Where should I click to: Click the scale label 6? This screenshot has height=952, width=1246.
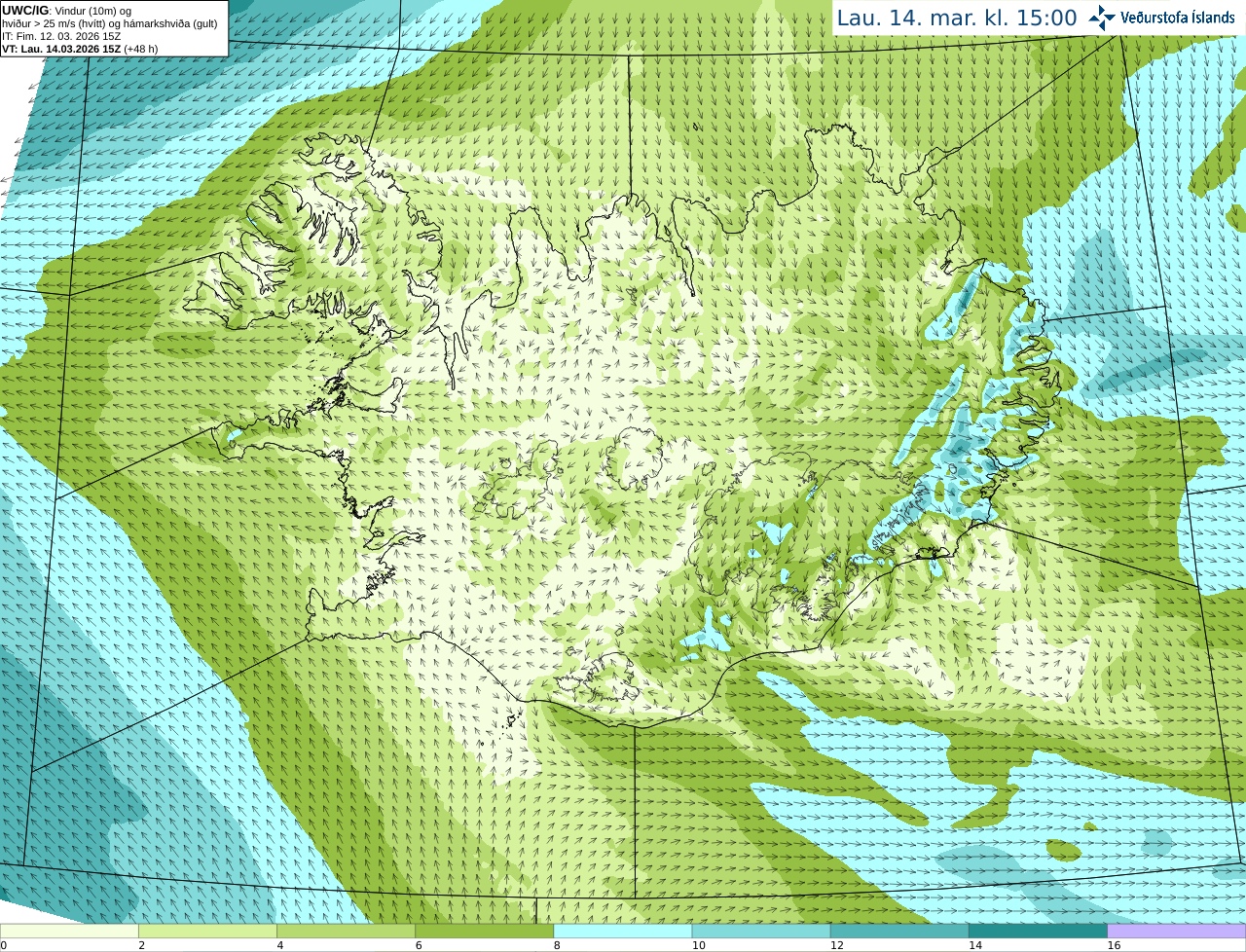click(x=419, y=945)
